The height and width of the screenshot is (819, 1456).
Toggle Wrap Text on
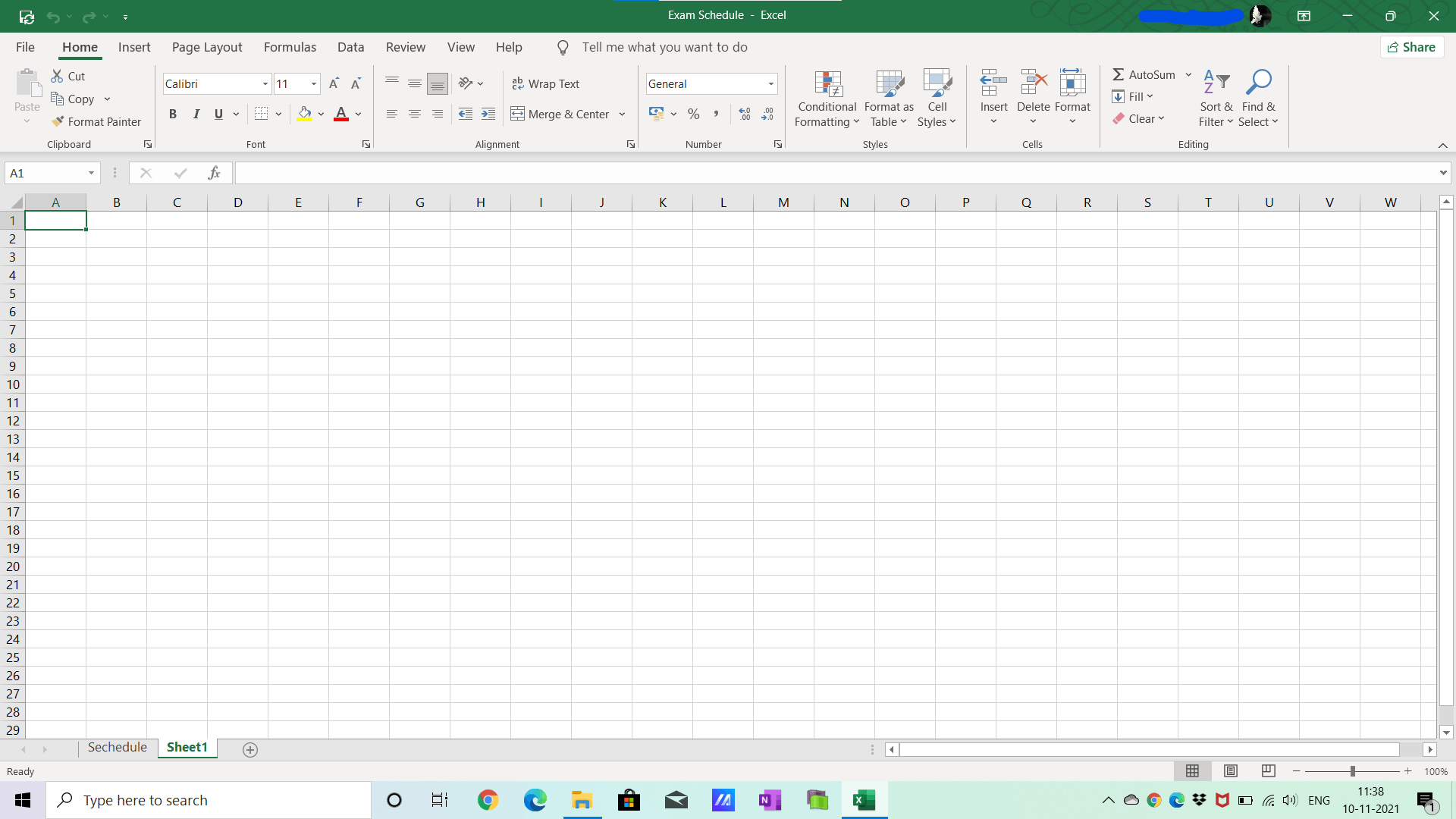coord(545,83)
